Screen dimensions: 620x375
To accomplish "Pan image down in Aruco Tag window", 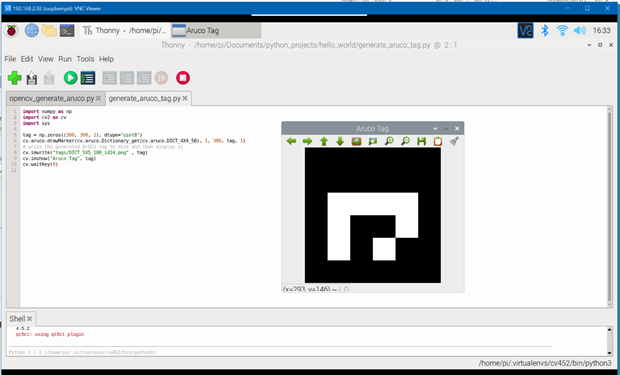I will pos(340,141).
